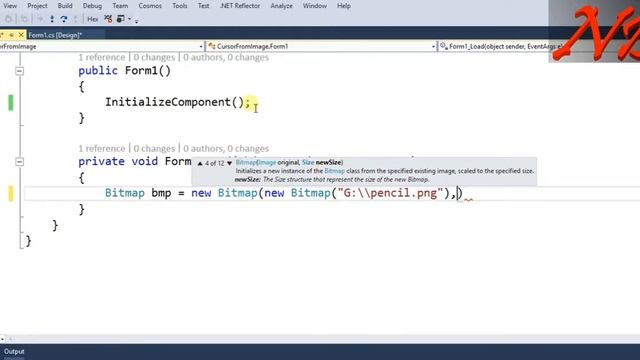640x360 pixels.
Task: Close the active Form1.cs tab
Action: point(21,35)
